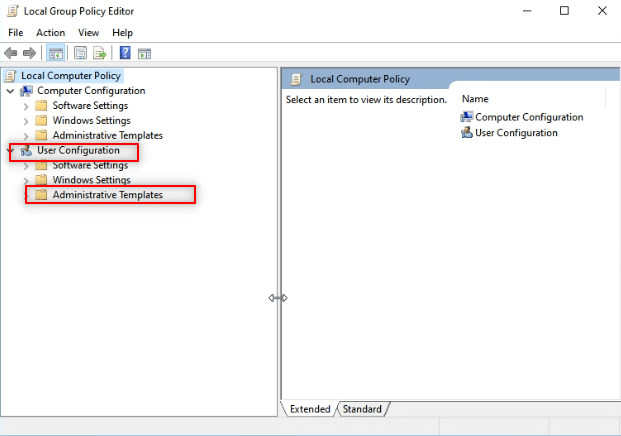
Task: Switch to the Standard tab
Action: pyautogui.click(x=362, y=409)
